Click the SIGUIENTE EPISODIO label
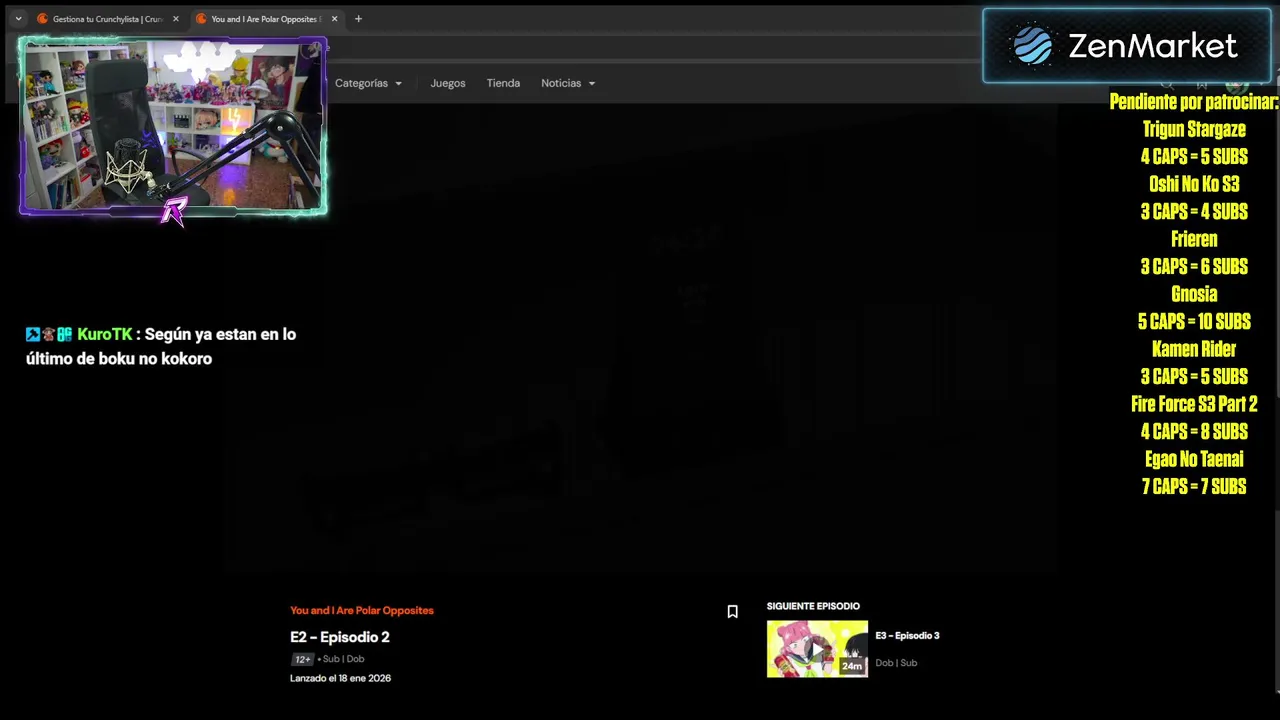Screen dimensions: 1280x720 tap(813, 606)
